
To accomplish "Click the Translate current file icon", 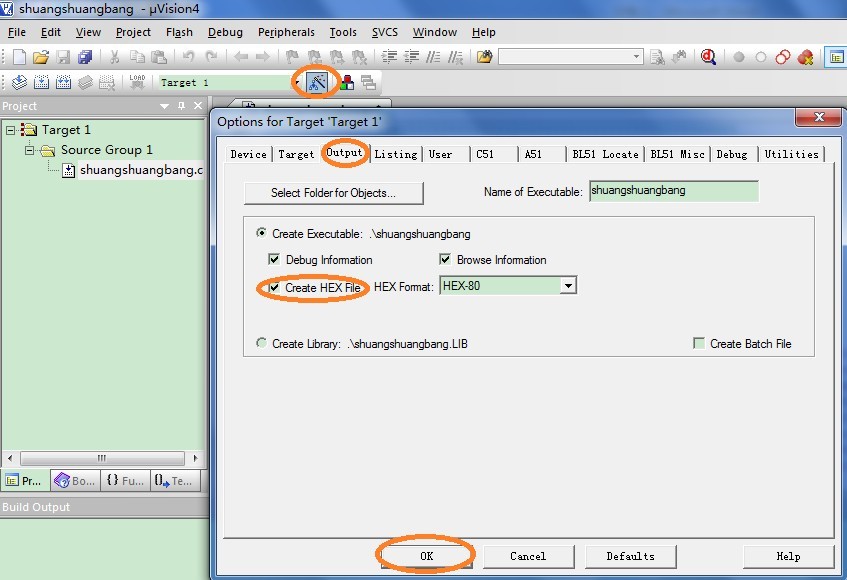I will (x=19, y=82).
